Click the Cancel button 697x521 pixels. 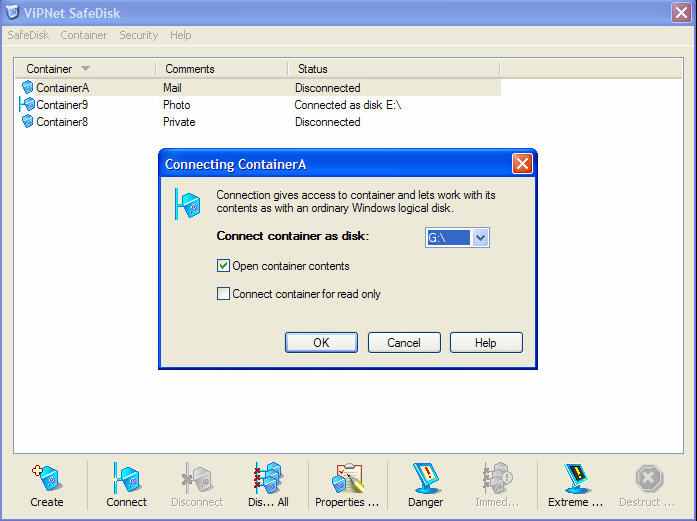coord(404,343)
